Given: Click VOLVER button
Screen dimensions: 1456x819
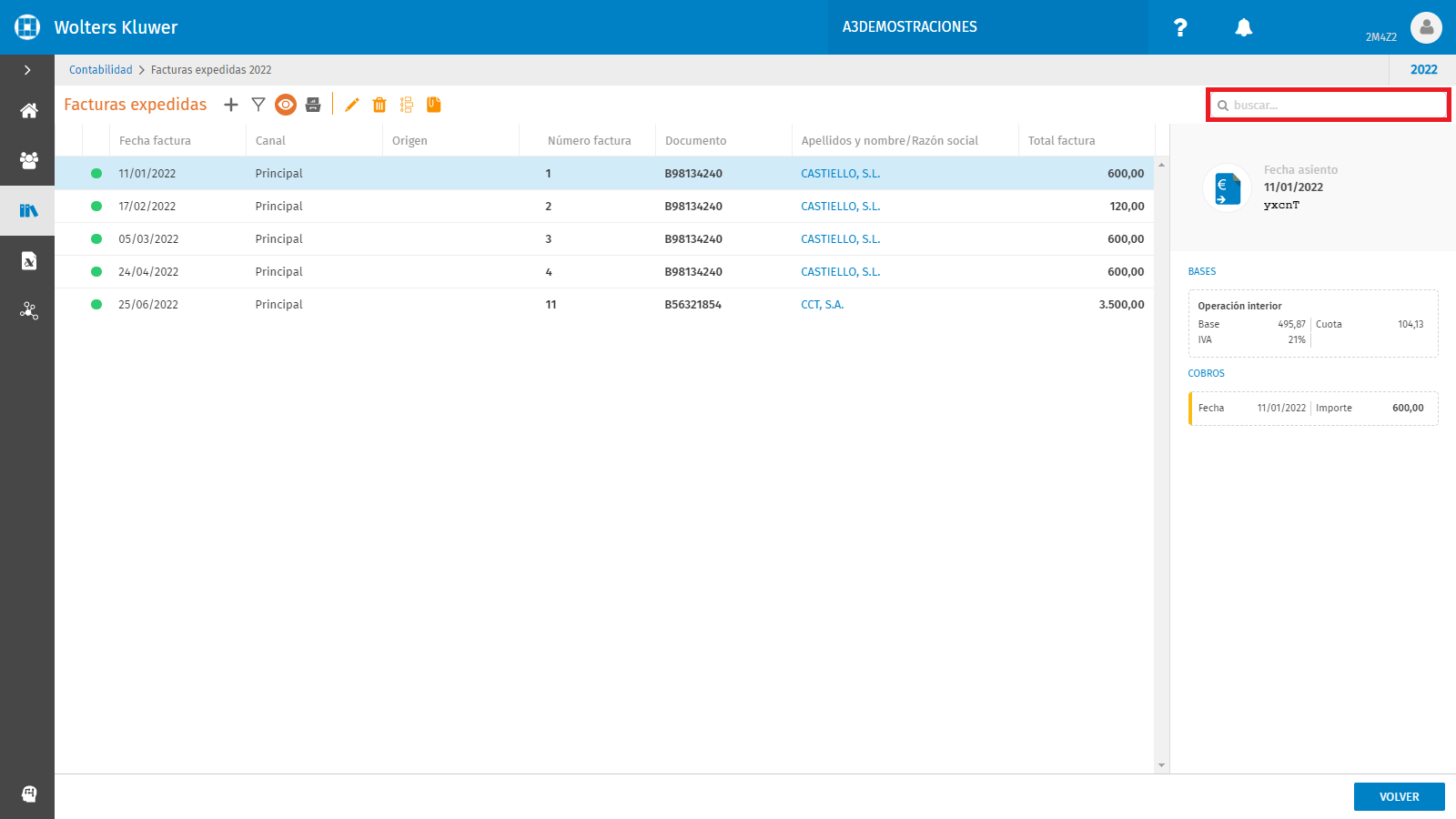Looking at the screenshot, I should (x=1400, y=796).
